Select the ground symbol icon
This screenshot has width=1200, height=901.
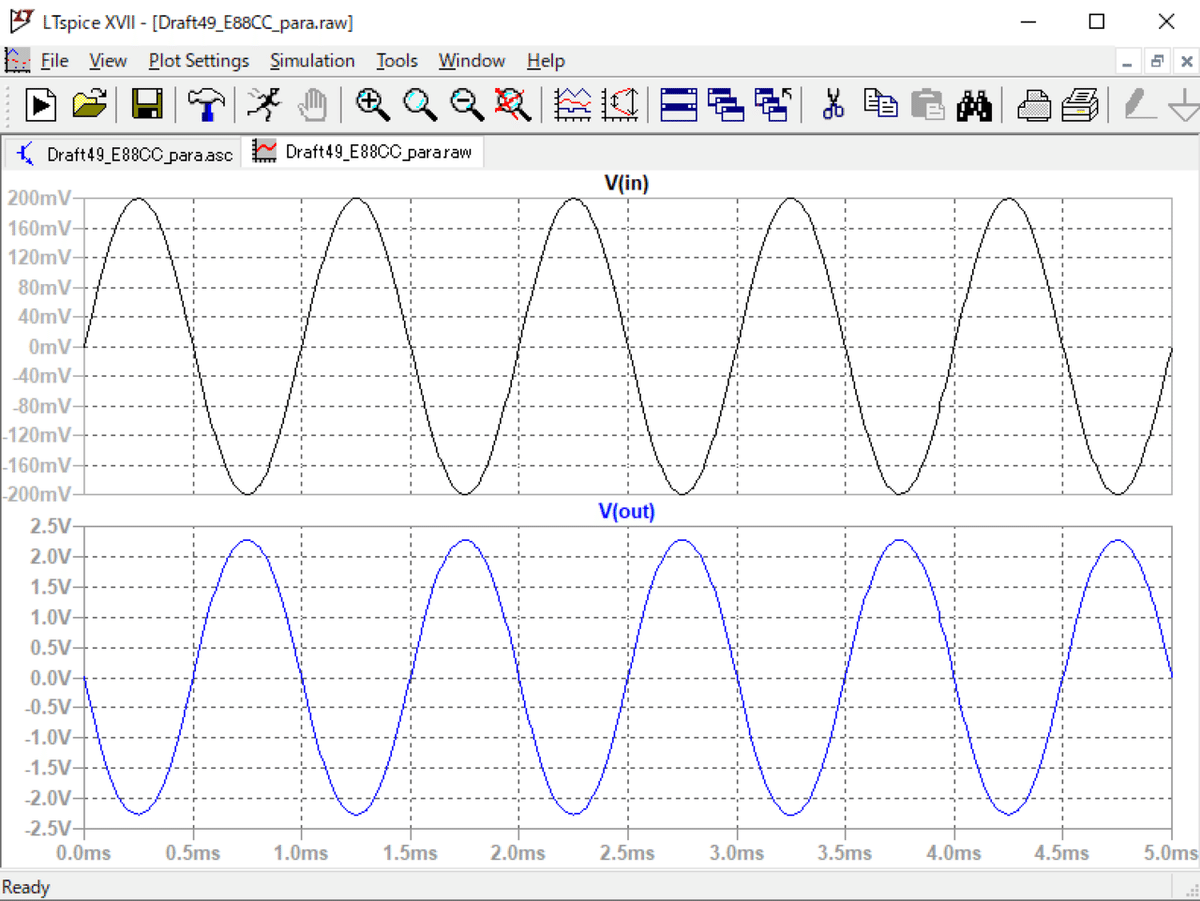coord(1184,103)
